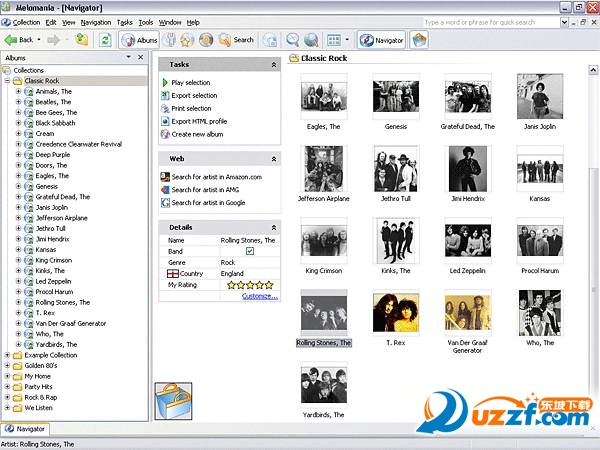Open the View menu
The image size is (600, 450).
pyautogui.click(x=68, y=22)
